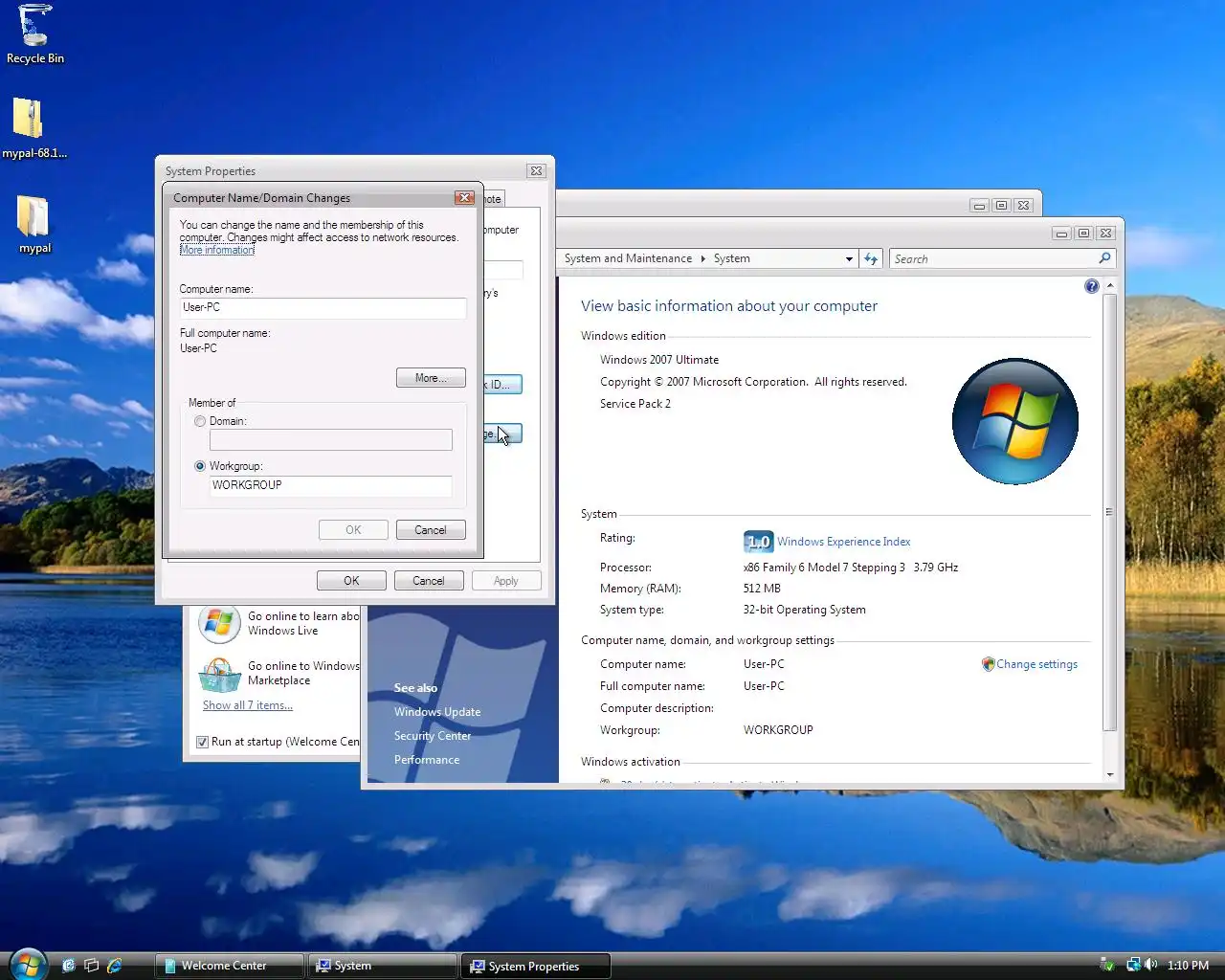Click the network connection tray icon
This screenshot has height=980, width=1225.
point(1133,965)
